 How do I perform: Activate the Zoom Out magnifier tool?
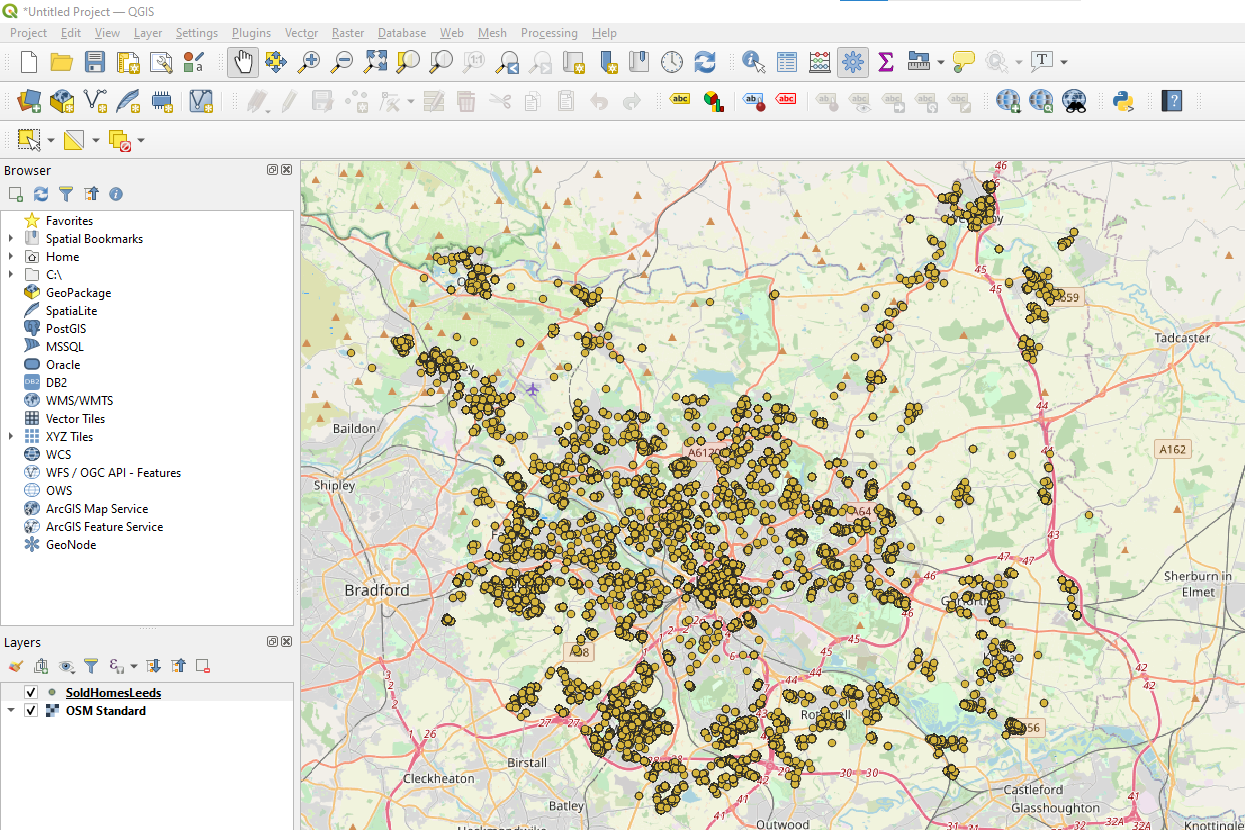click(x=342, y=62)
